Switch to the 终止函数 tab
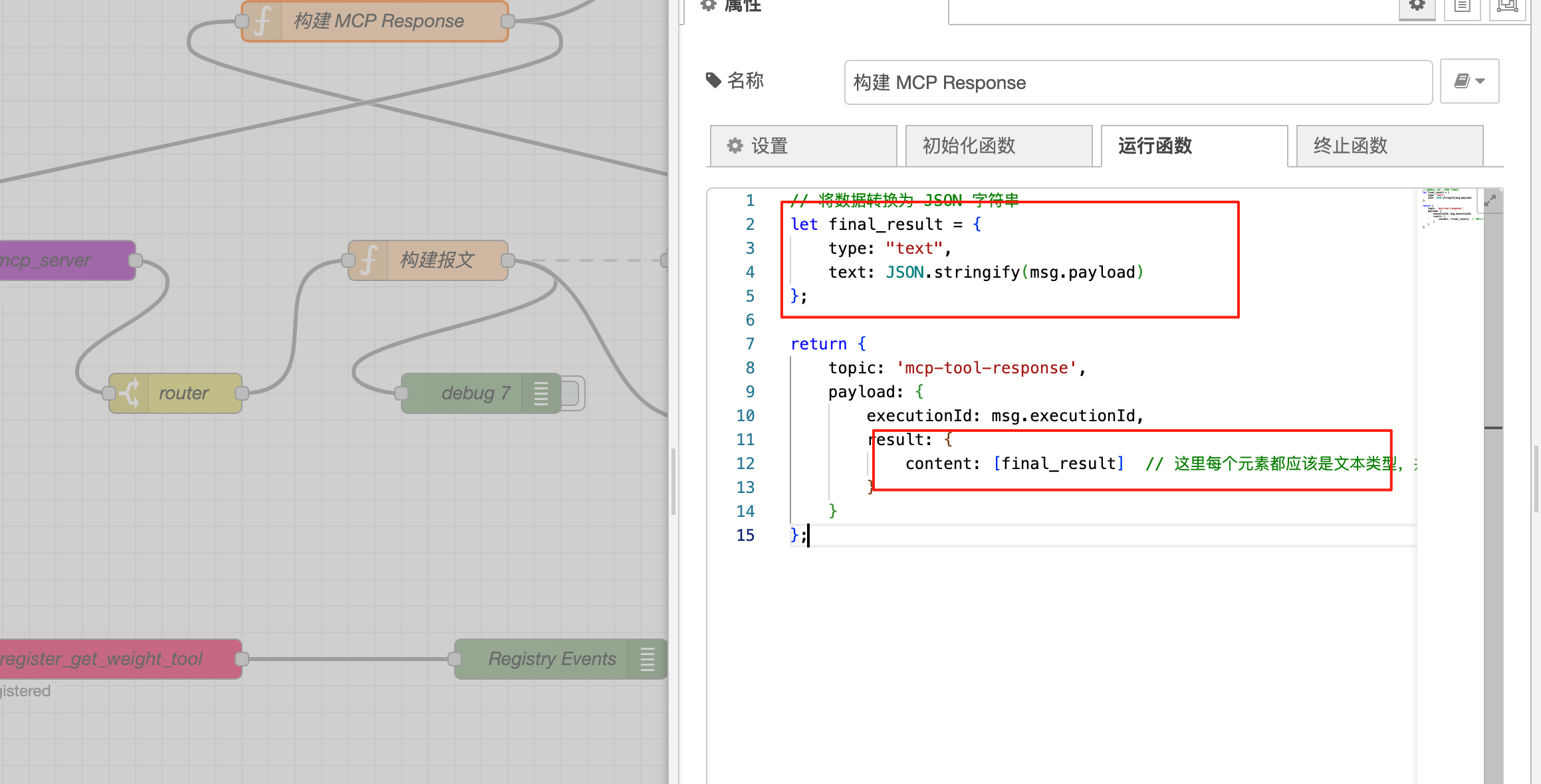This screenshot has width=1541, height=784. click(x=1388, y=146)
